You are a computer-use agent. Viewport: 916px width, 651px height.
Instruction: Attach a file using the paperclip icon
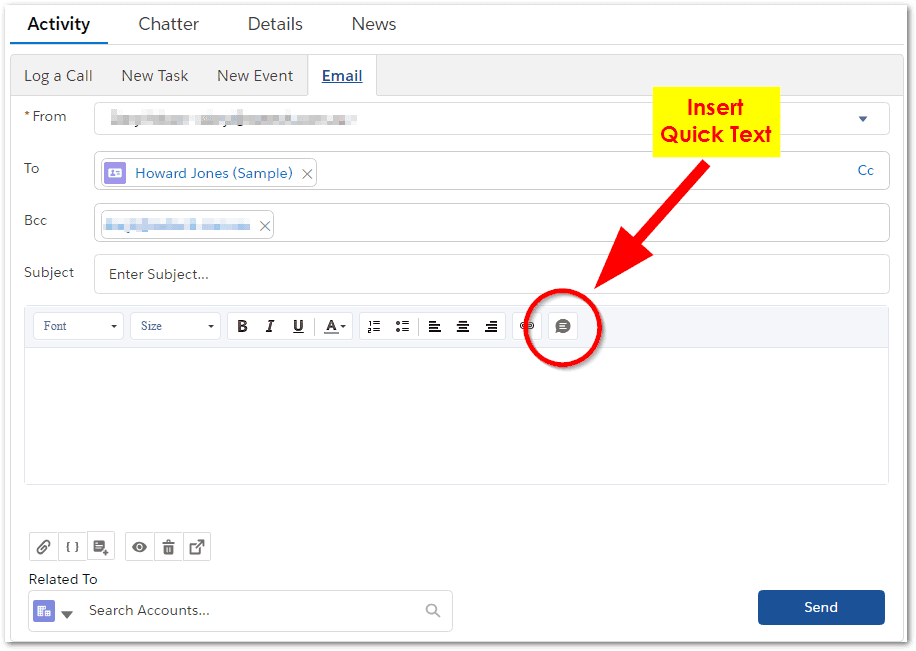point(43,547)
